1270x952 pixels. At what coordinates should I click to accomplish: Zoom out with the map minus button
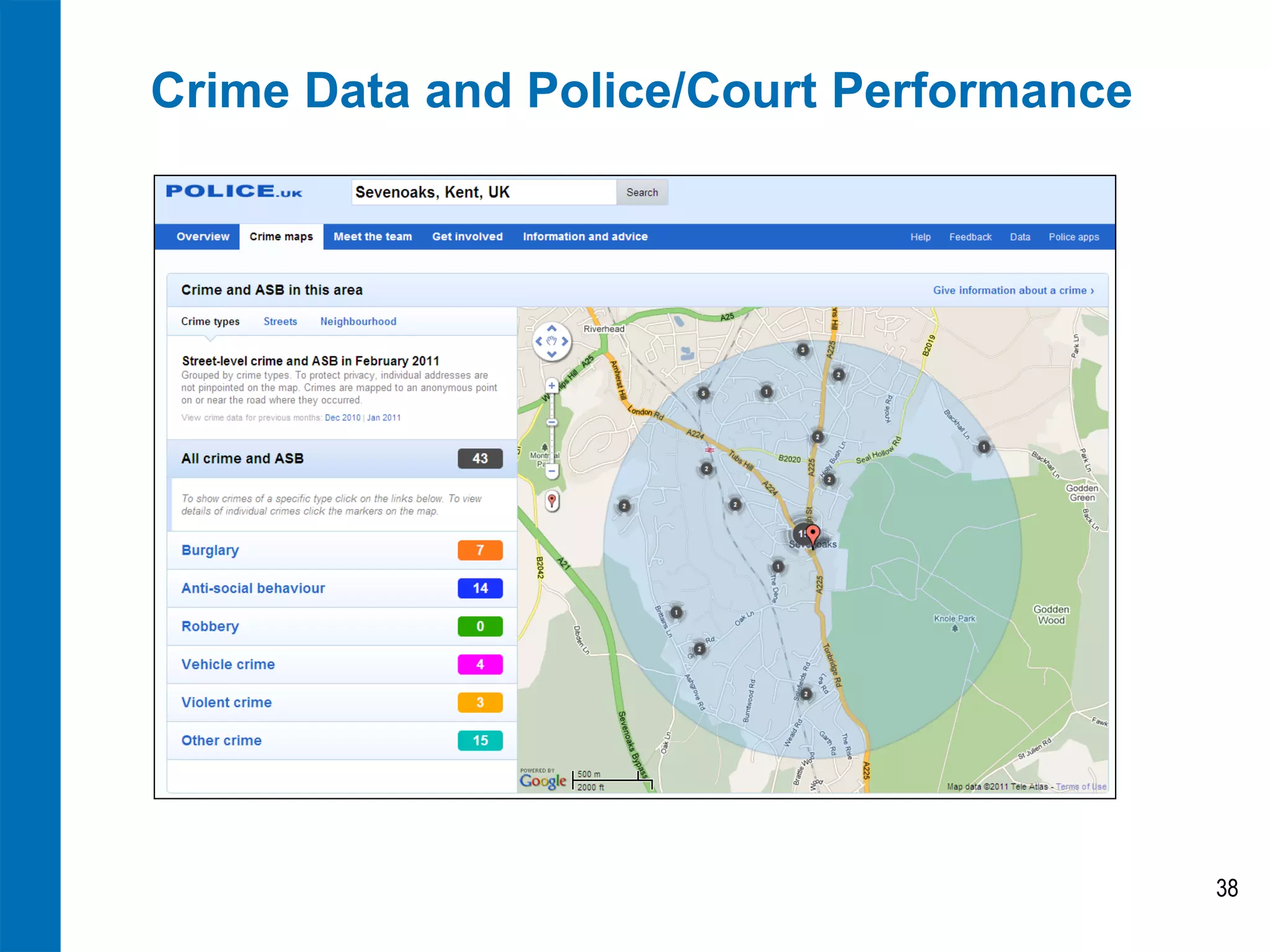pos(551,472)
